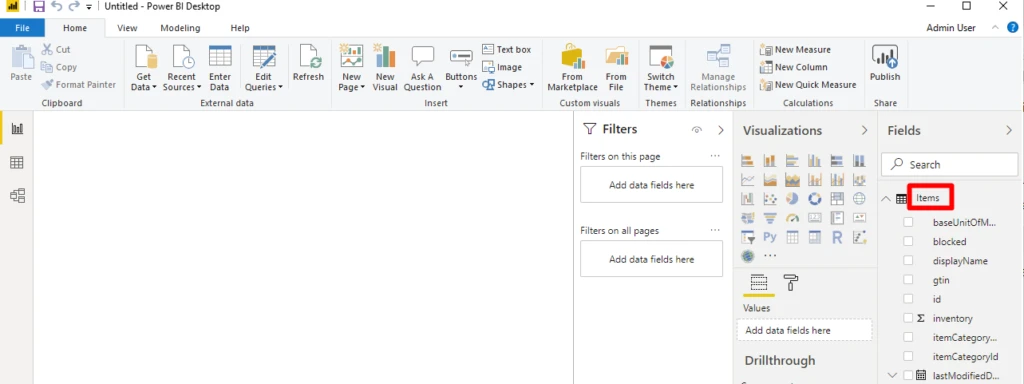Image resolution: width=1024 pixels, height=384 pixels.
Task: Add a Map (globe) visual
Action: [859, 199]
